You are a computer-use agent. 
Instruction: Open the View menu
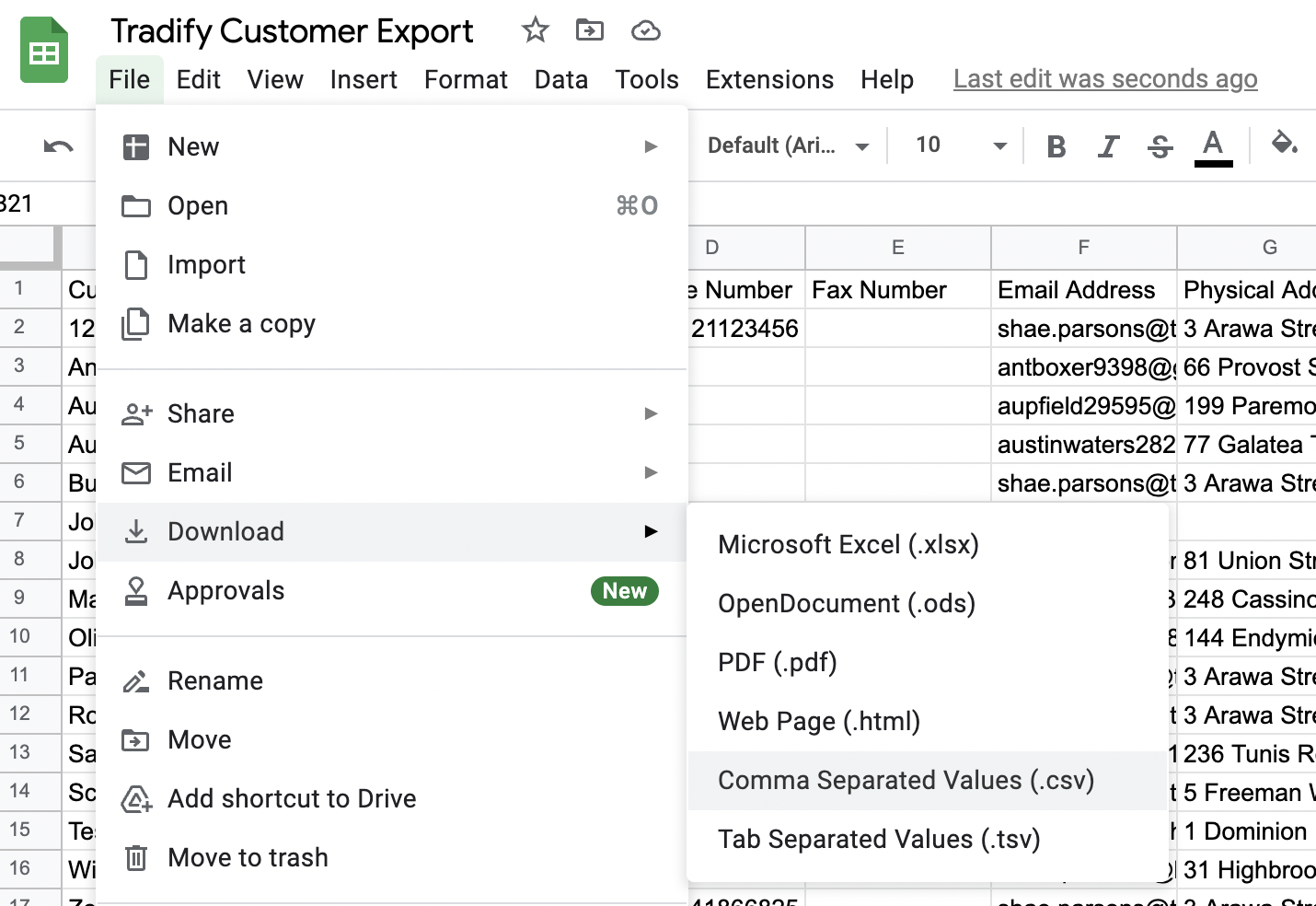[275, 79]
